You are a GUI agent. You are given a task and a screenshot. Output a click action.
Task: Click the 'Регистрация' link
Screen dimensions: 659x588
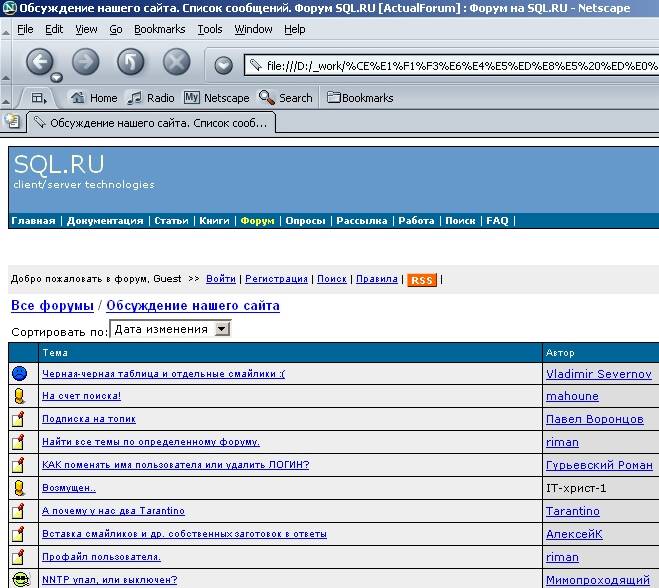(276, 280)
